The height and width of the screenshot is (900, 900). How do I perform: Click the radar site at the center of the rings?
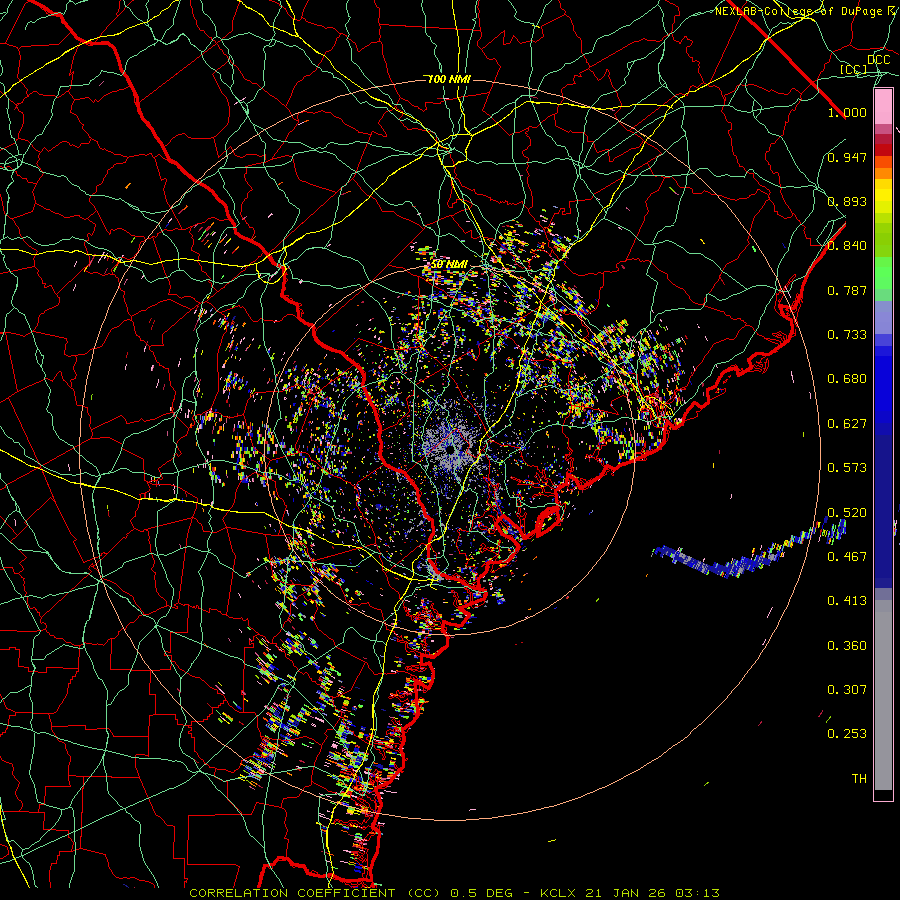pyautogui.click(x=450, y=449)
